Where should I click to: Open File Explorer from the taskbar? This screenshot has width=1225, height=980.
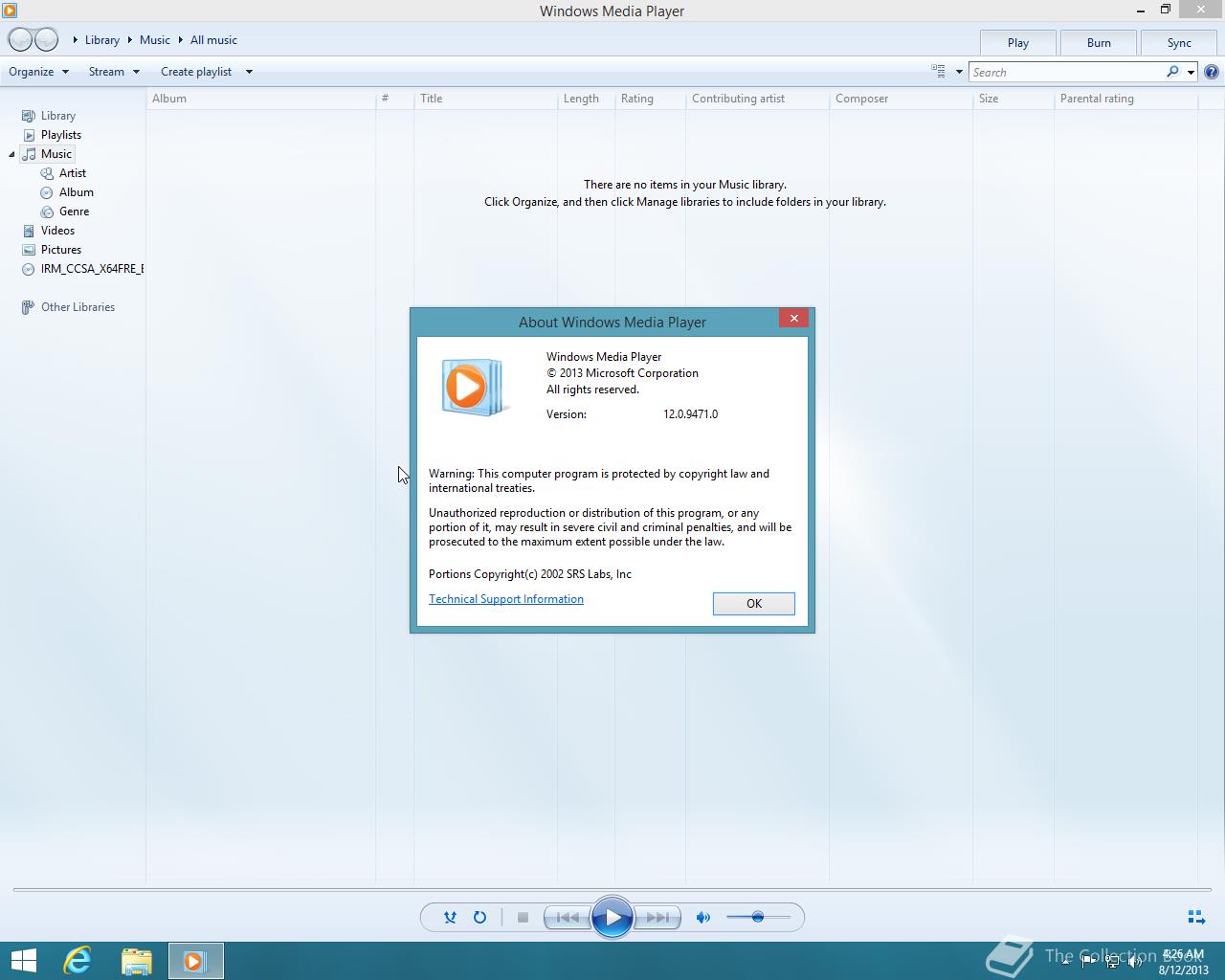pyautogui.click(x=136, y=961)
